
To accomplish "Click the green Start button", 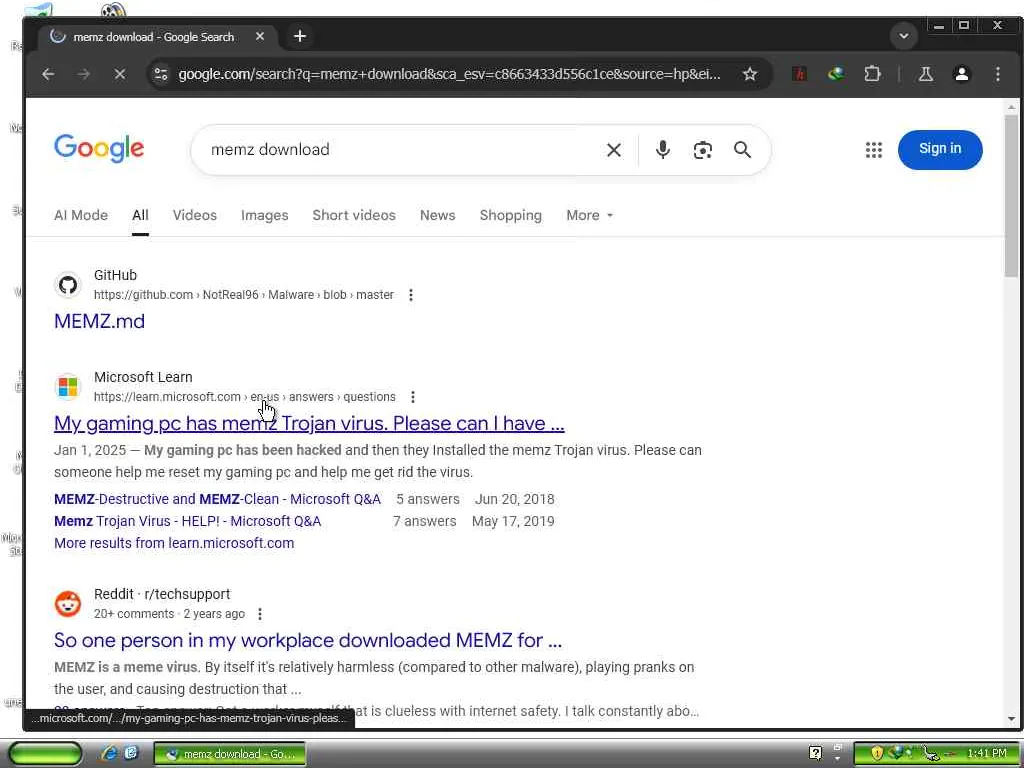I will click(44, 754).
